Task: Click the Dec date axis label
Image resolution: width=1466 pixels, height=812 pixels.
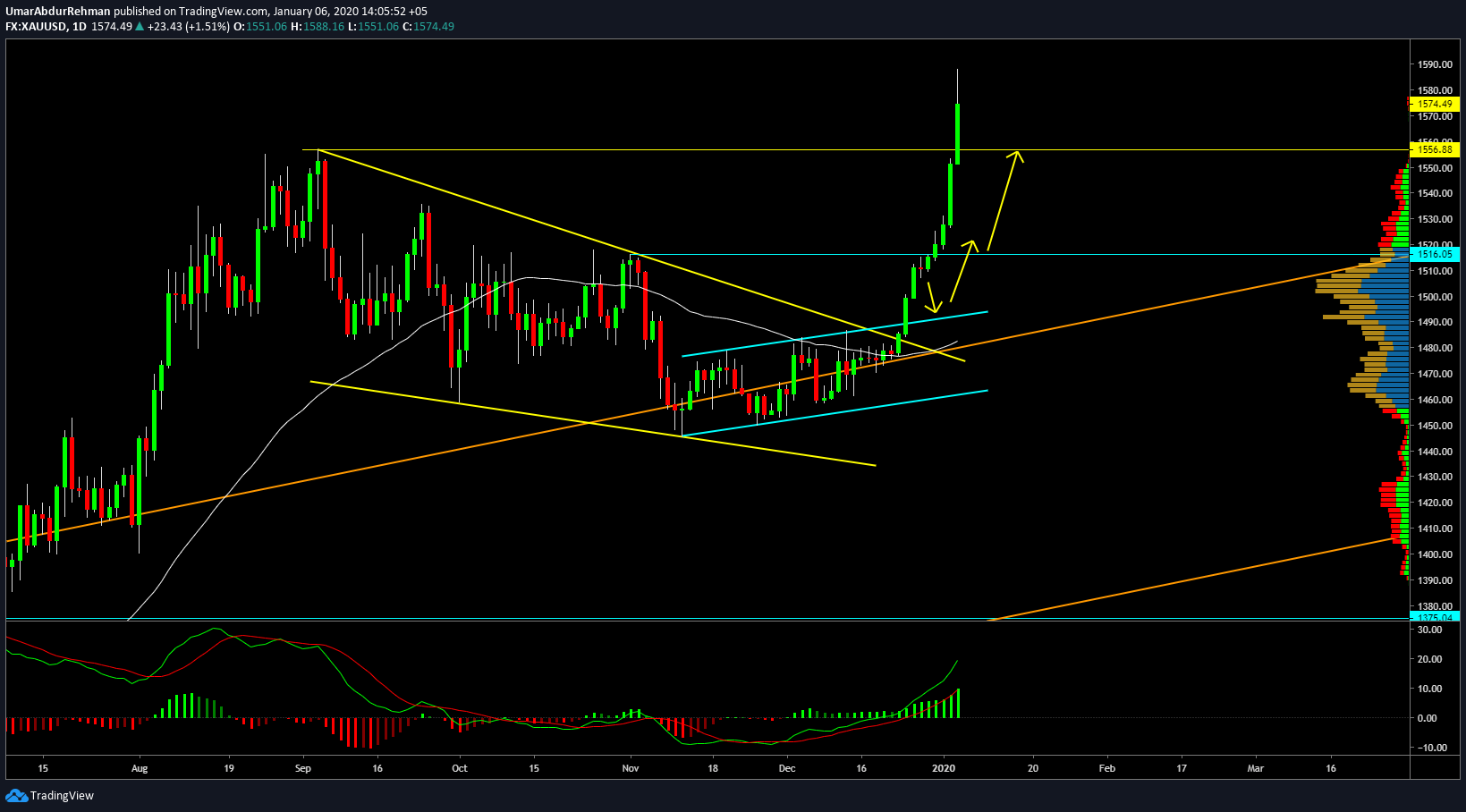Action: pos(787,768)
